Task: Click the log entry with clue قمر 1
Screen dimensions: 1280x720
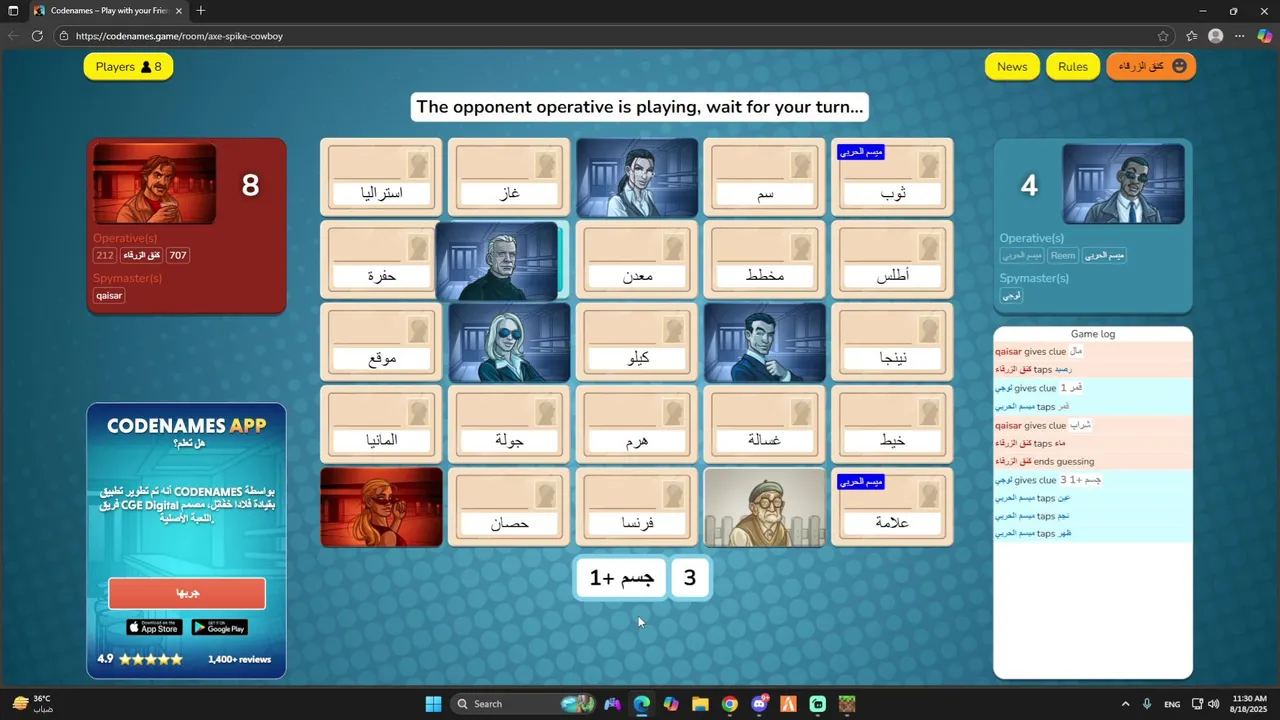Action: point(1092,388)
